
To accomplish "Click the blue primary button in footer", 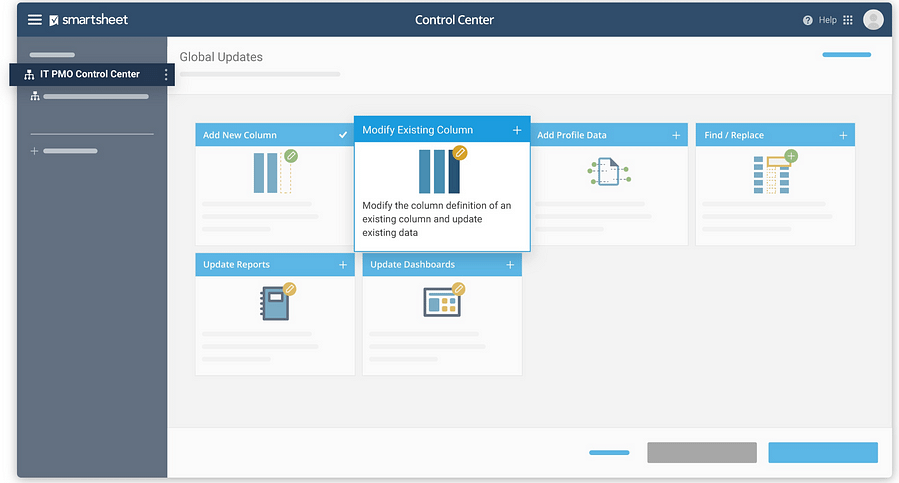I will tap(823, 453).
